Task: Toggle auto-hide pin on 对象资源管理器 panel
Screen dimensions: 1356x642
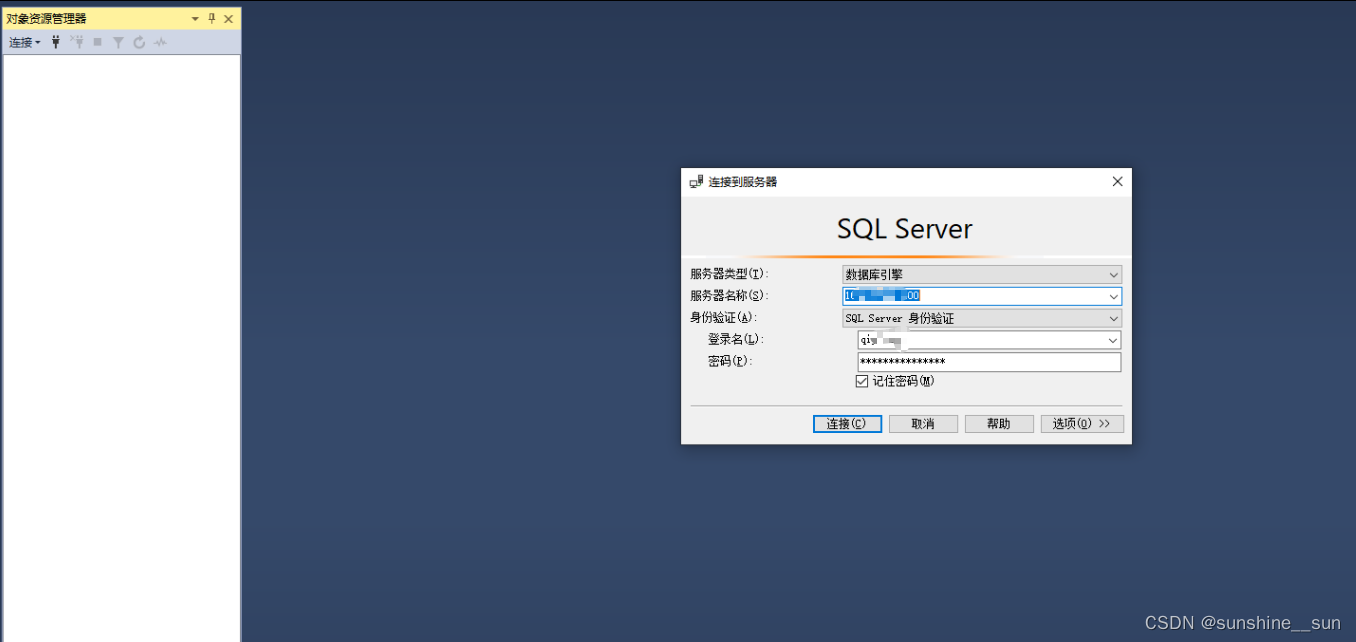Action: coord(211,19)
